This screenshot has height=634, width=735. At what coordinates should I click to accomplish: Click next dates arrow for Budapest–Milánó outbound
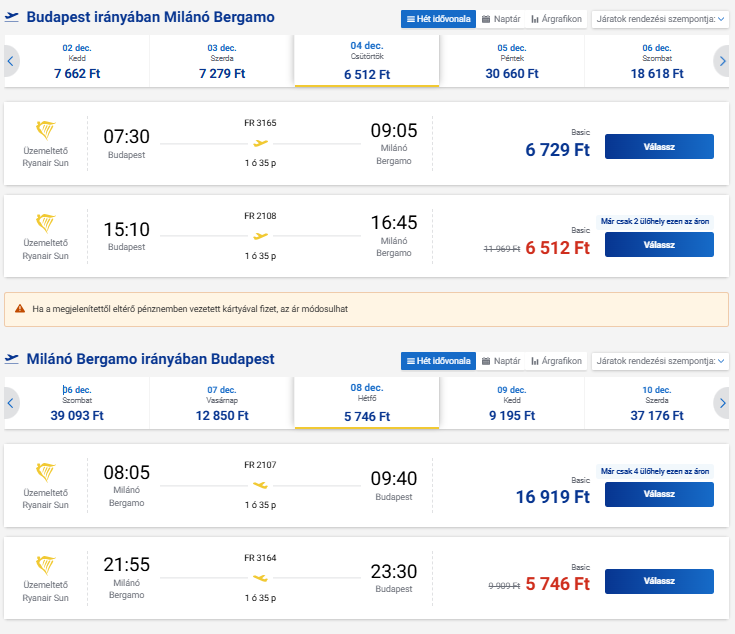pos(722,61)
